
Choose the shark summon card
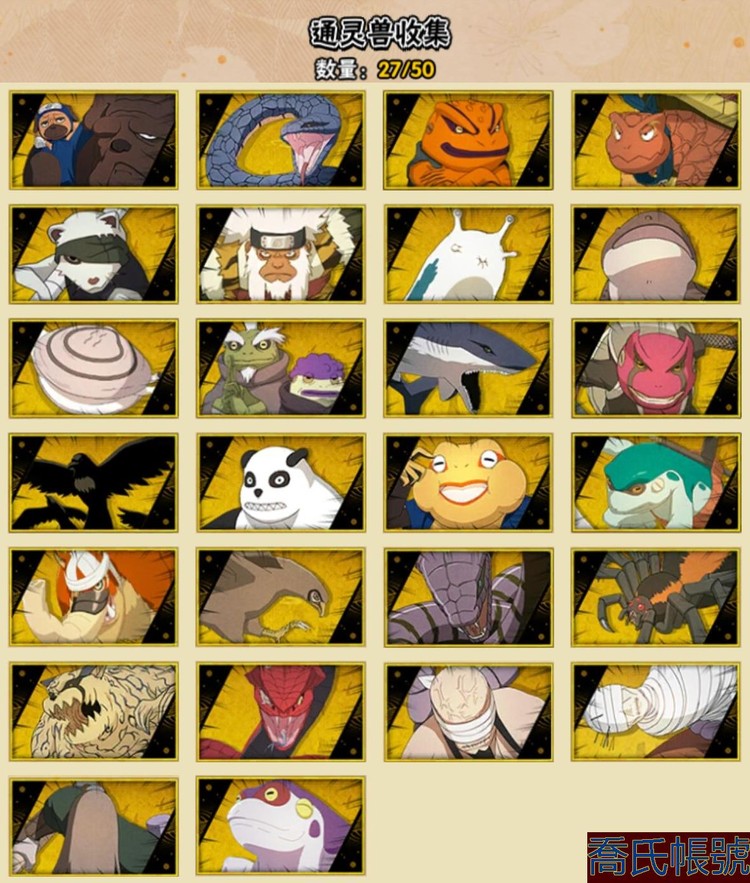[468, 368]
